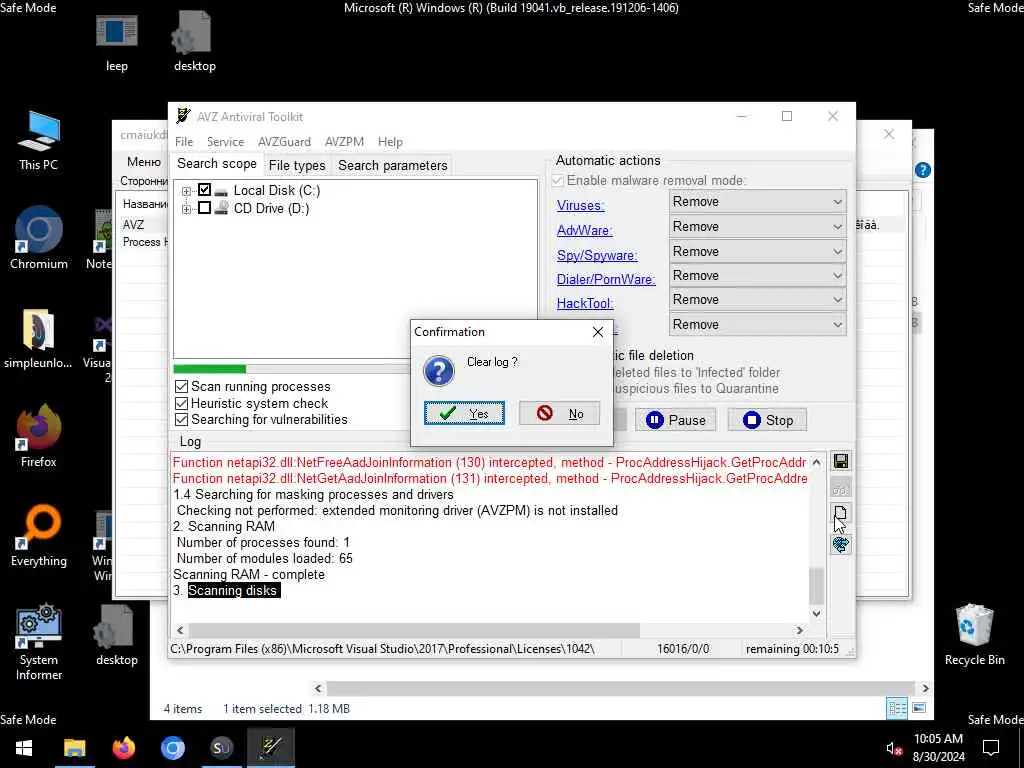1024x768 pixels.
Task: Uncheck Local Disk (C:) checkbox
Action: point(204,190)
